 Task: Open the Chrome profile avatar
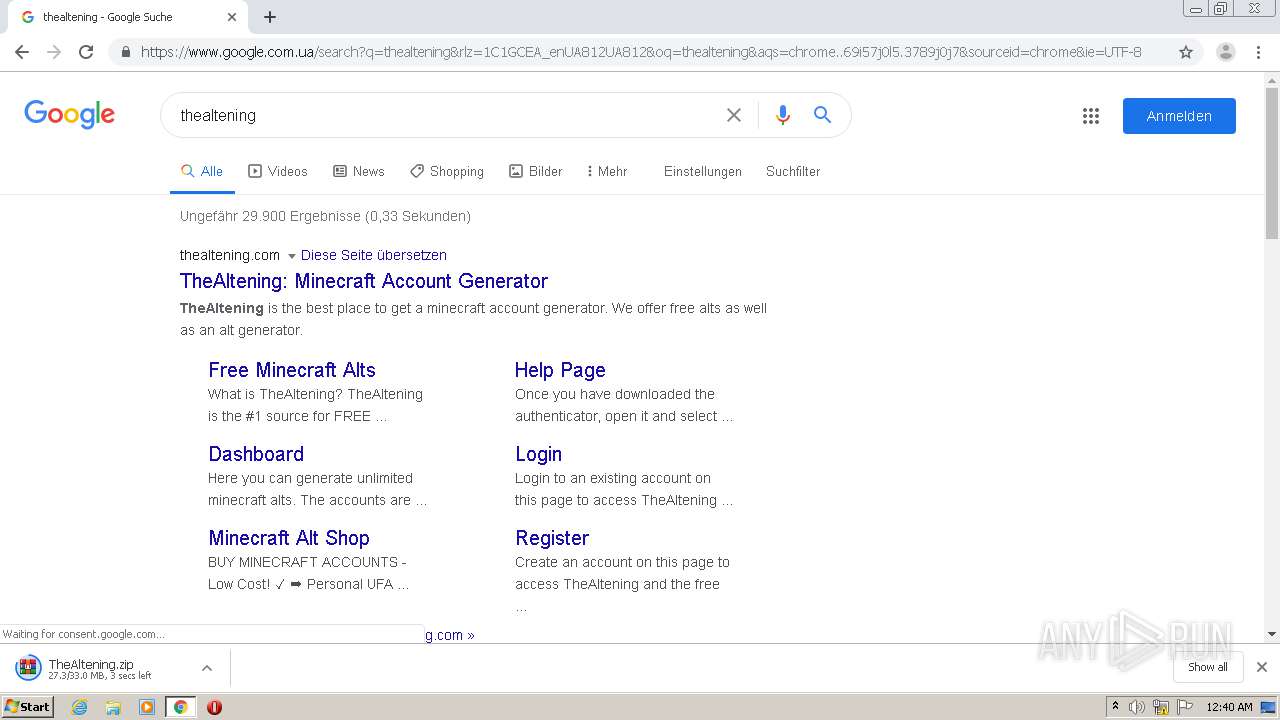point(1225,52)
